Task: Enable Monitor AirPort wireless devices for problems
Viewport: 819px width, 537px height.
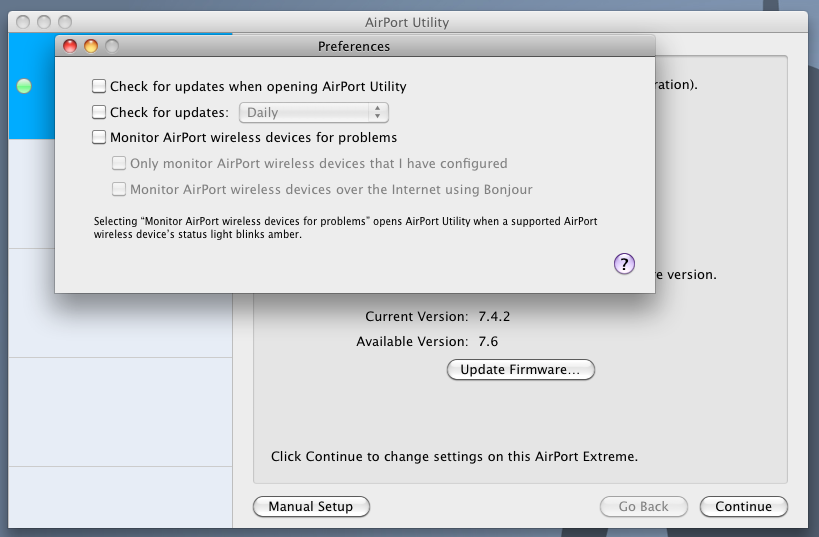Action: 99,138
